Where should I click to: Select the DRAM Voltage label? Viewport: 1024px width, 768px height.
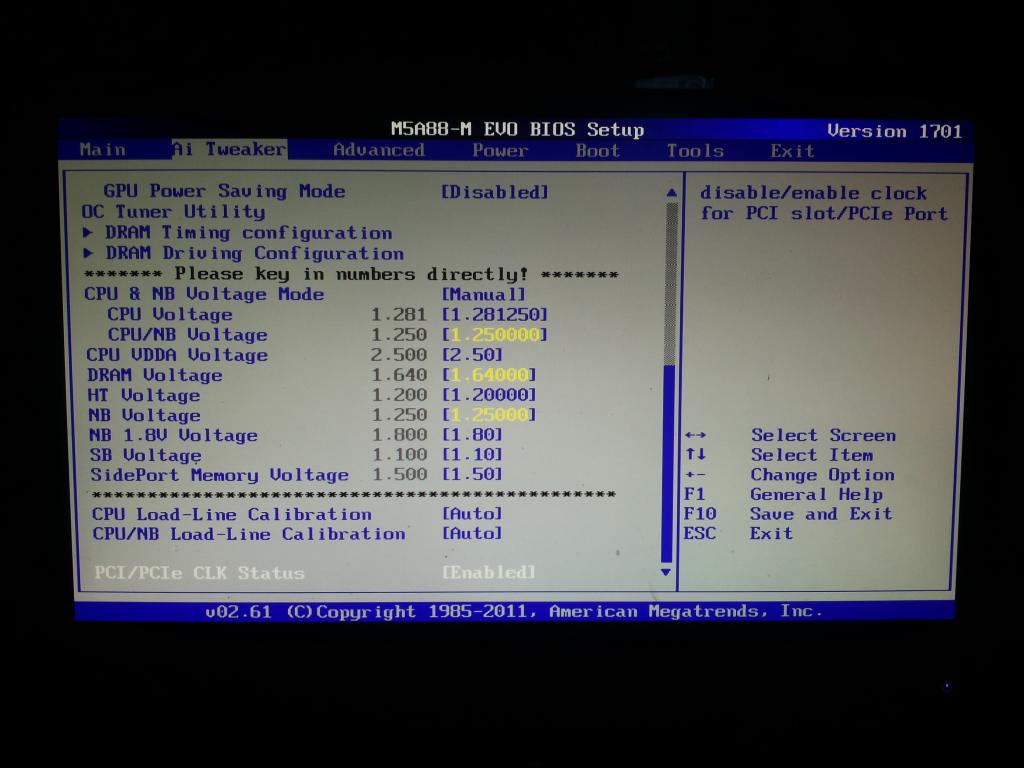(x=155, y=375)
